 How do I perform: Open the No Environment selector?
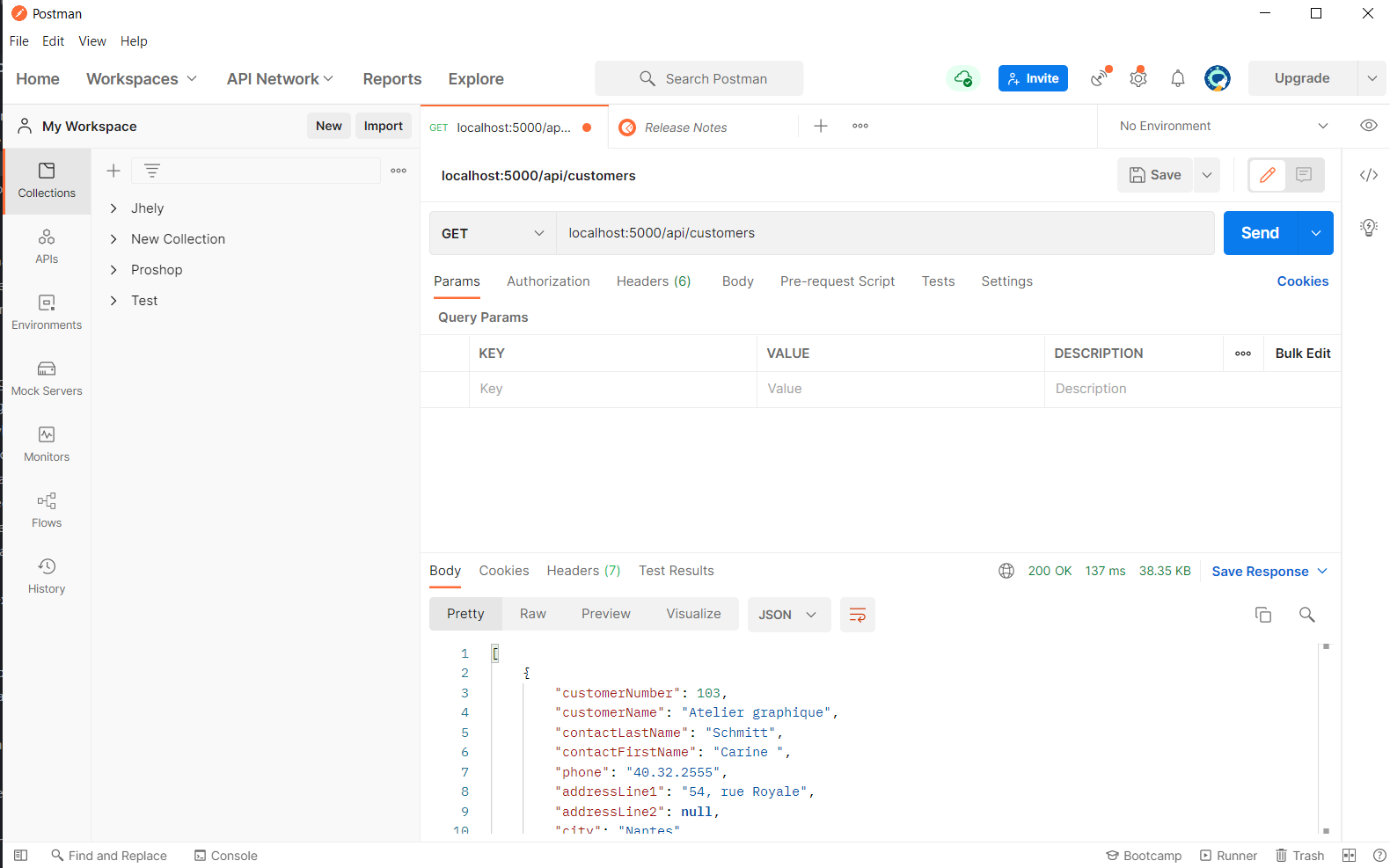click(x=1223, y=126)
